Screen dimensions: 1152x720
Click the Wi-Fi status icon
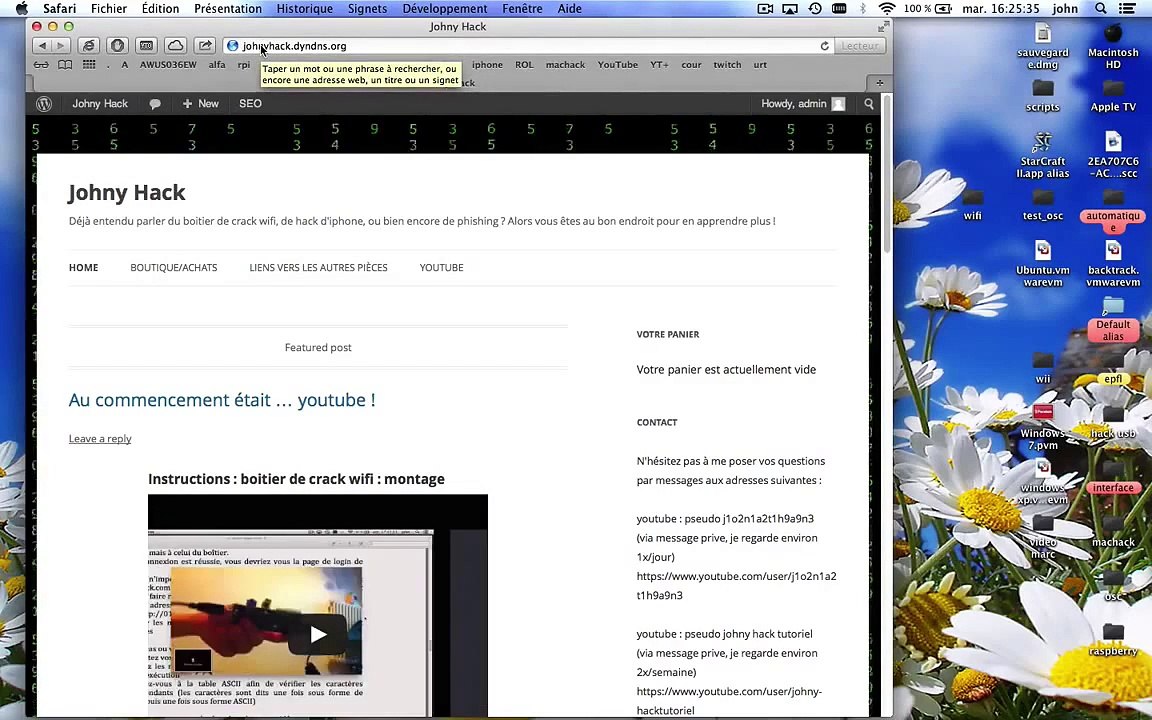point(887,8)
